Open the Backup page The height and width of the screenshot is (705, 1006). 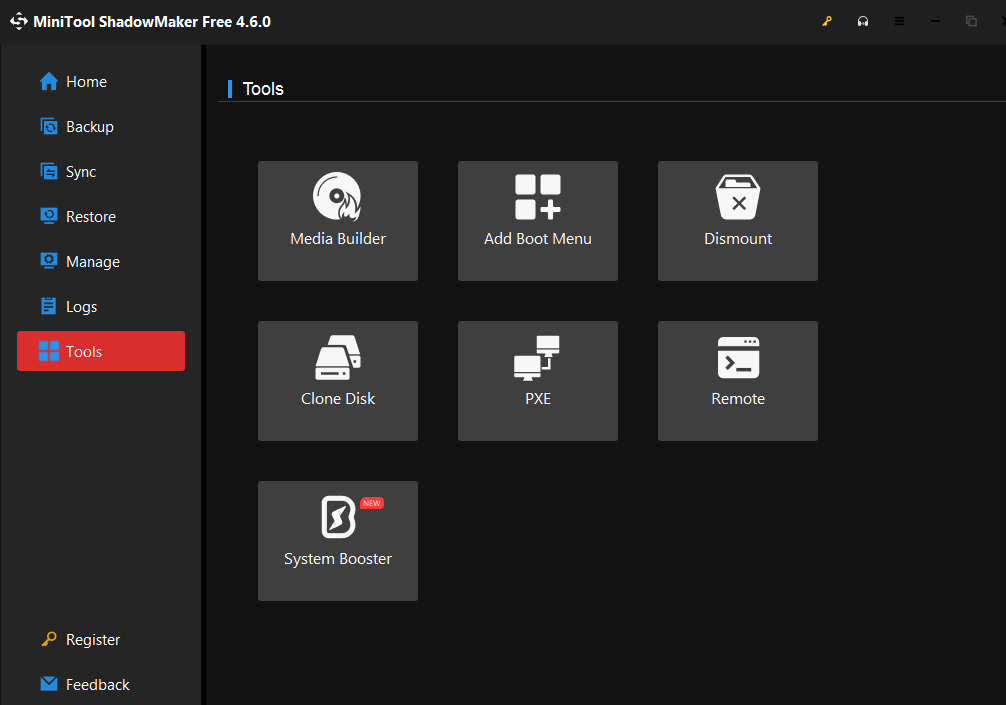coord(101,126)
